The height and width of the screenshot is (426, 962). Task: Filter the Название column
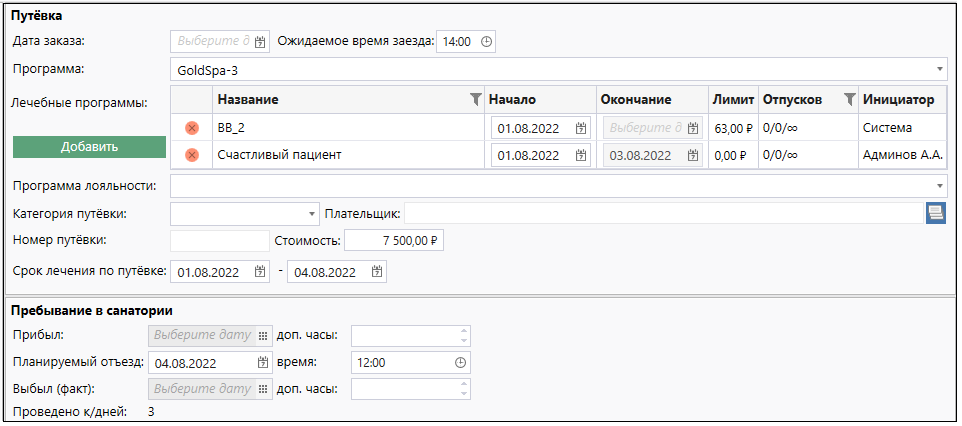tap(475, 100)
